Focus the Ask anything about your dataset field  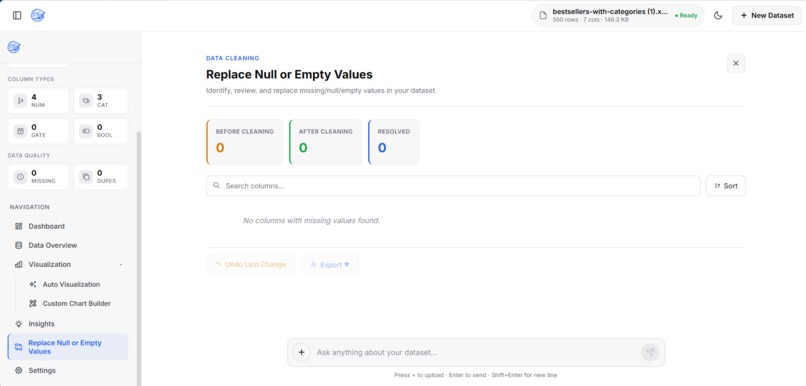[x=475, y=353]
